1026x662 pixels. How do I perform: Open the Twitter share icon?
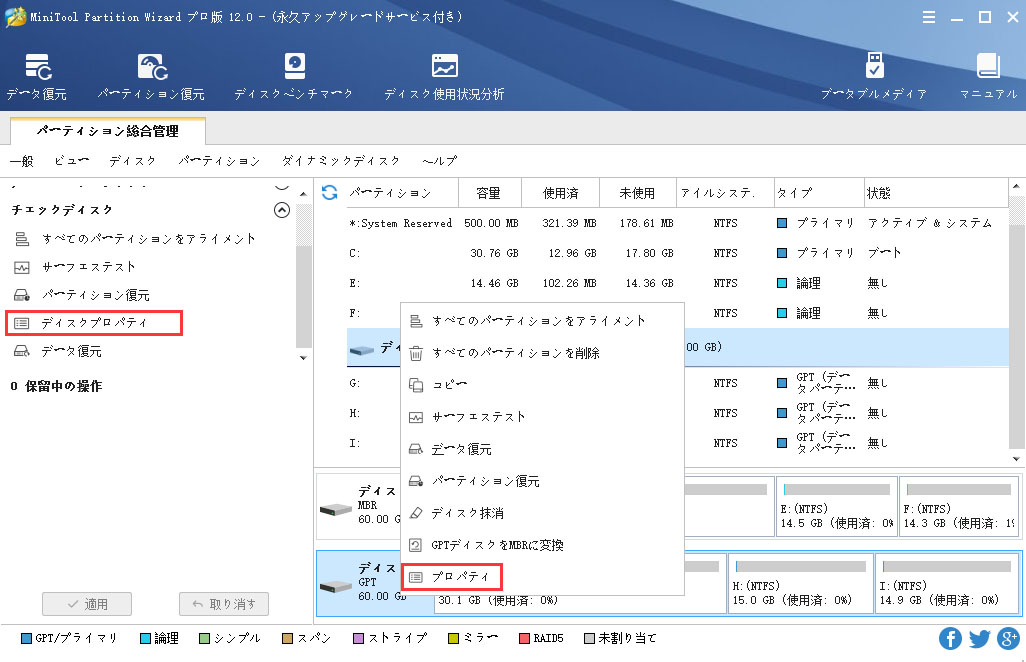980,639
